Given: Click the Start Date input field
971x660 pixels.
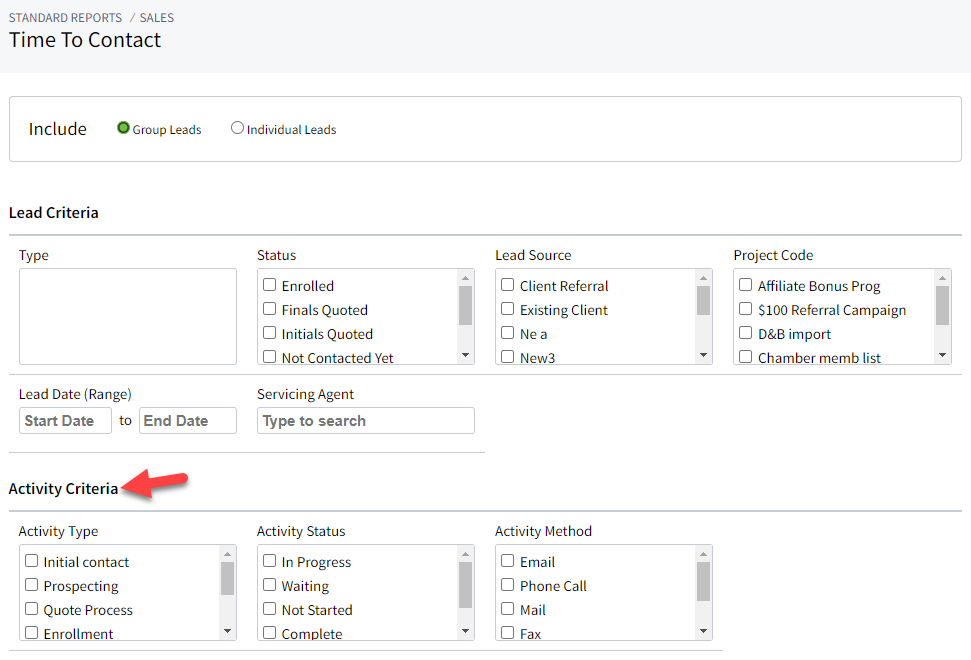Looking at the screenshot, I should click(65, 420).
